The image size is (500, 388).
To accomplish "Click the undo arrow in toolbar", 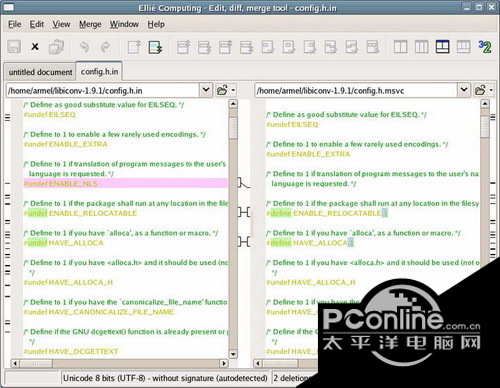I will pos(84,47).
